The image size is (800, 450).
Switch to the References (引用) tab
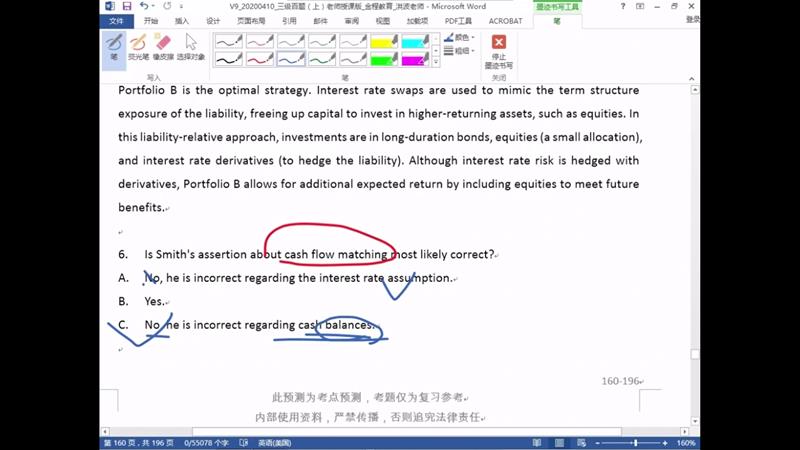(289, 21)
